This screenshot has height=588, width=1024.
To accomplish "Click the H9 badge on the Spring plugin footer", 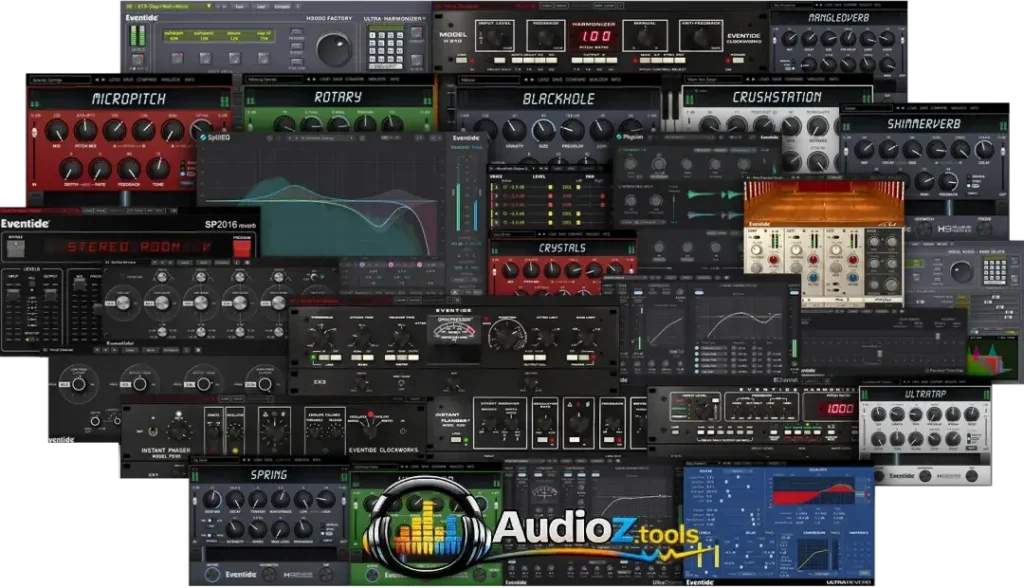I will click(x=298, y=575).
